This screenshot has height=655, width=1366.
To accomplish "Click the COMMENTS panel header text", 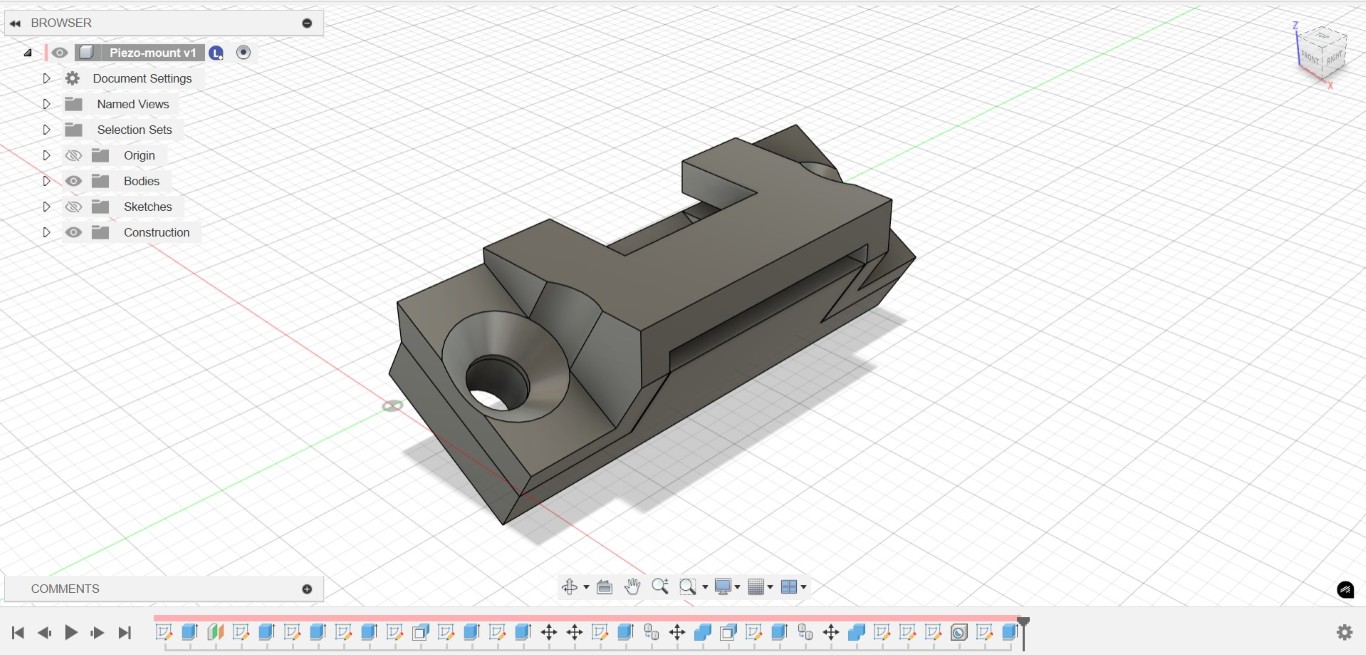I will pos(65,589).
